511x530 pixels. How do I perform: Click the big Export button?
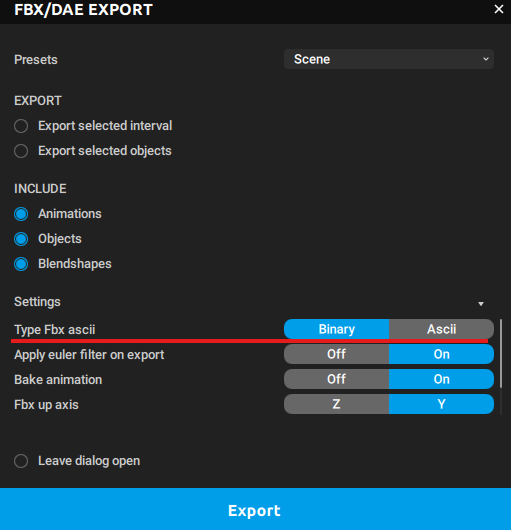(256, 509)
